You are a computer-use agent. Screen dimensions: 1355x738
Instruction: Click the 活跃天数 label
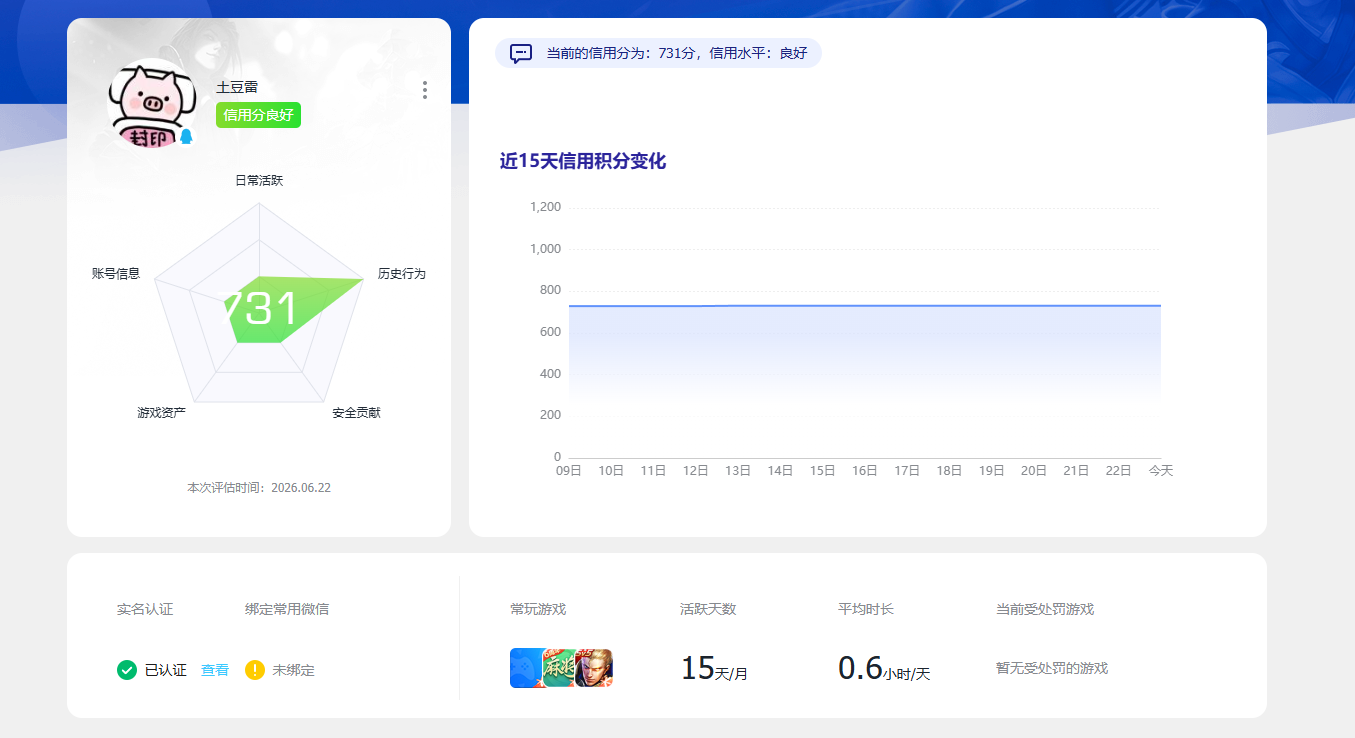pos(708,609)
